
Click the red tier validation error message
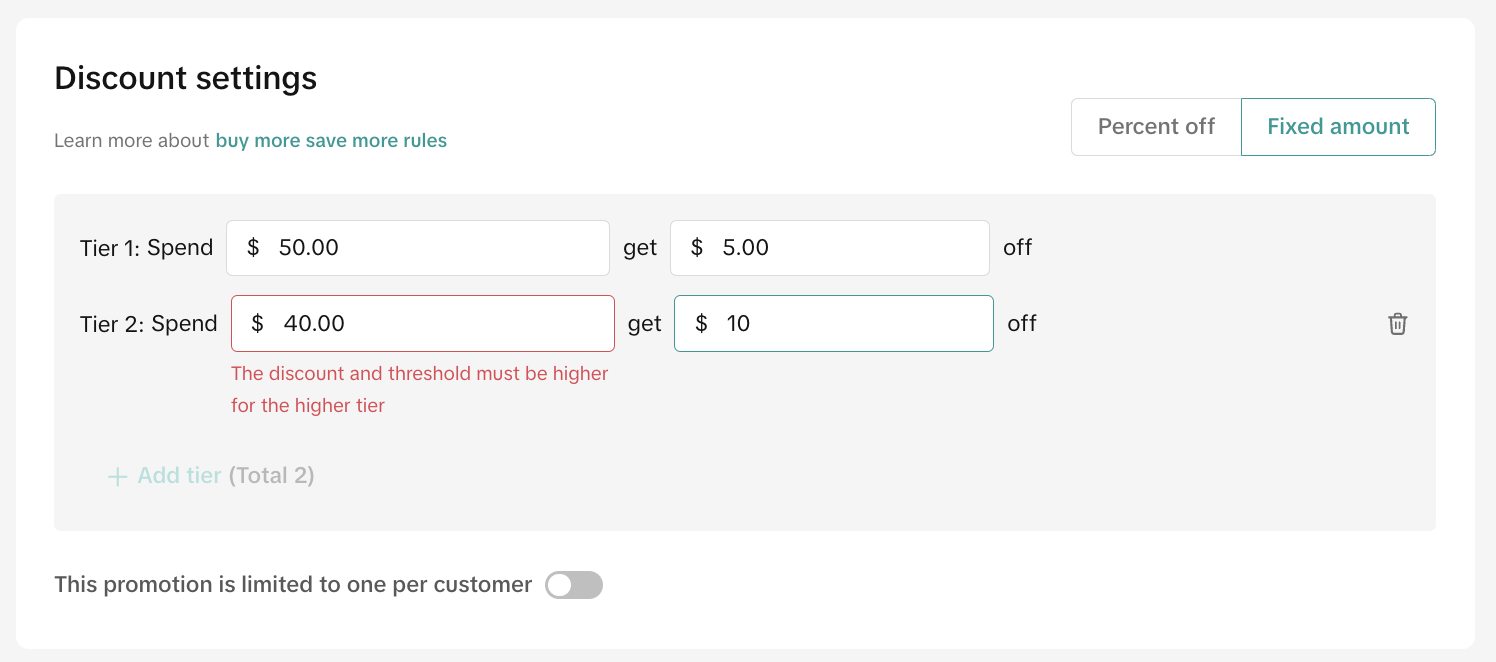[x=419, y=389]
